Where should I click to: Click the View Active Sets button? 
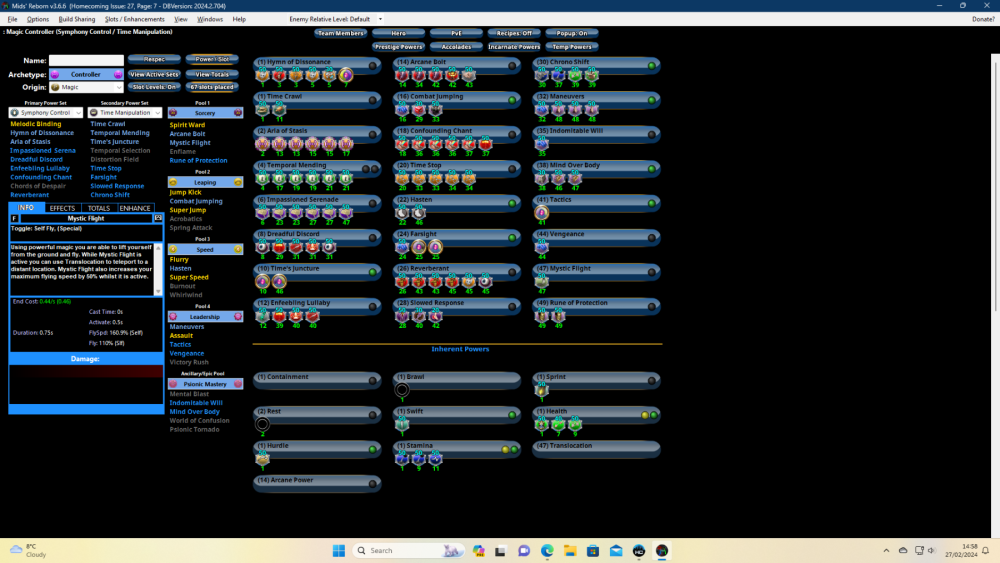pyautogui.click(x=154, y=74)
